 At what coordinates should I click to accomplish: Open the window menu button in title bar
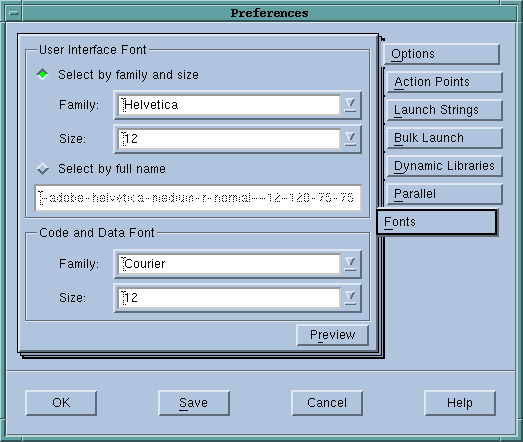(x=14, y=13)
